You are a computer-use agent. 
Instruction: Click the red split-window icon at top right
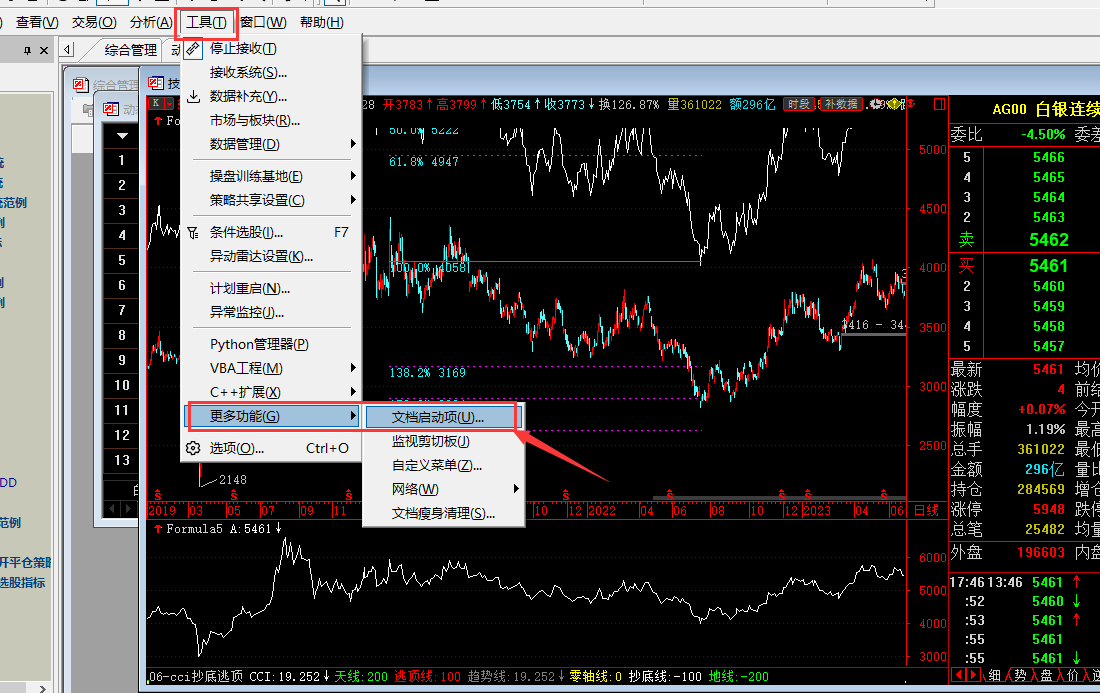coord(939,104)
